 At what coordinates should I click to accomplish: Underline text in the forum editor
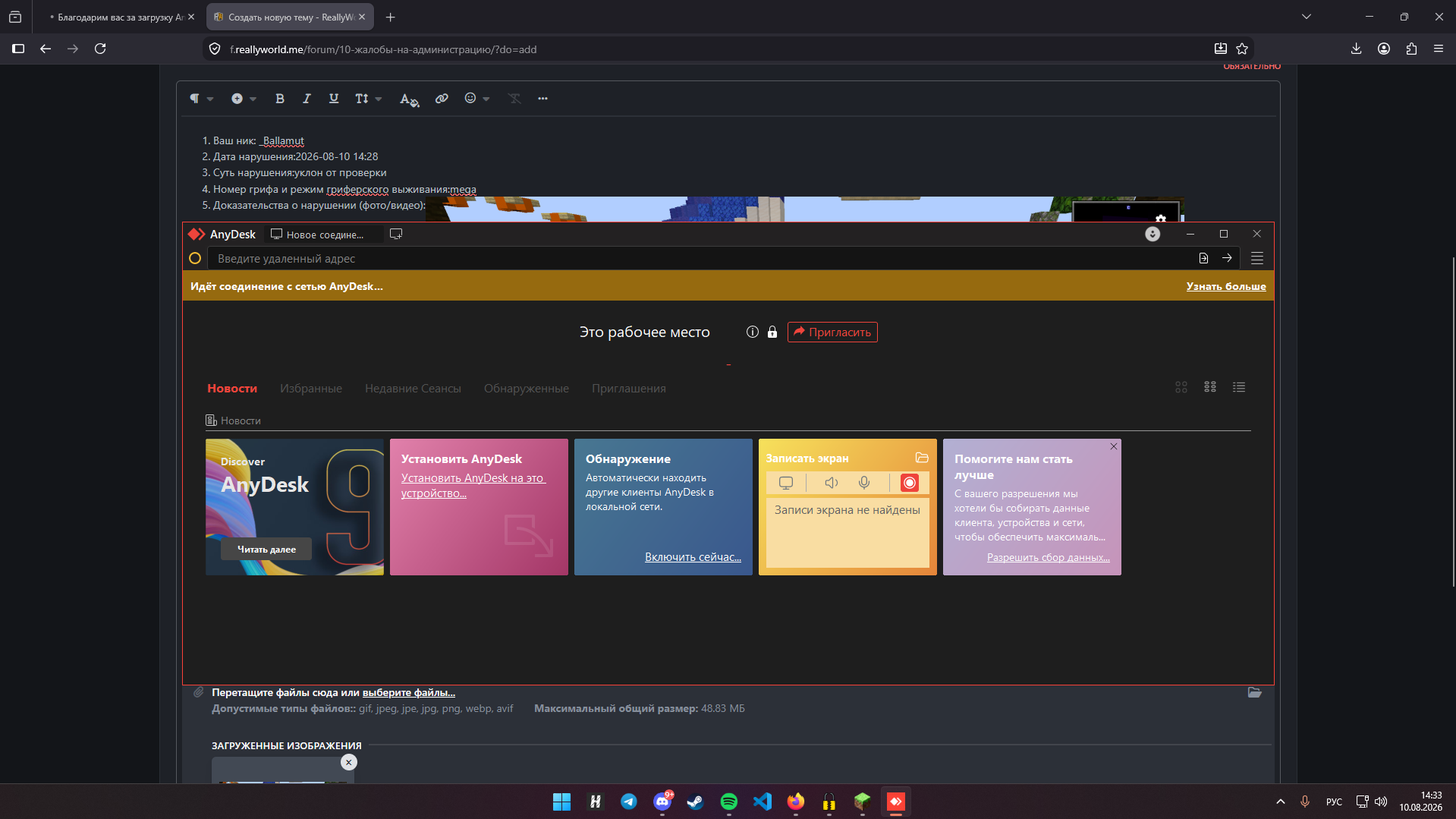tap(334, 99)
